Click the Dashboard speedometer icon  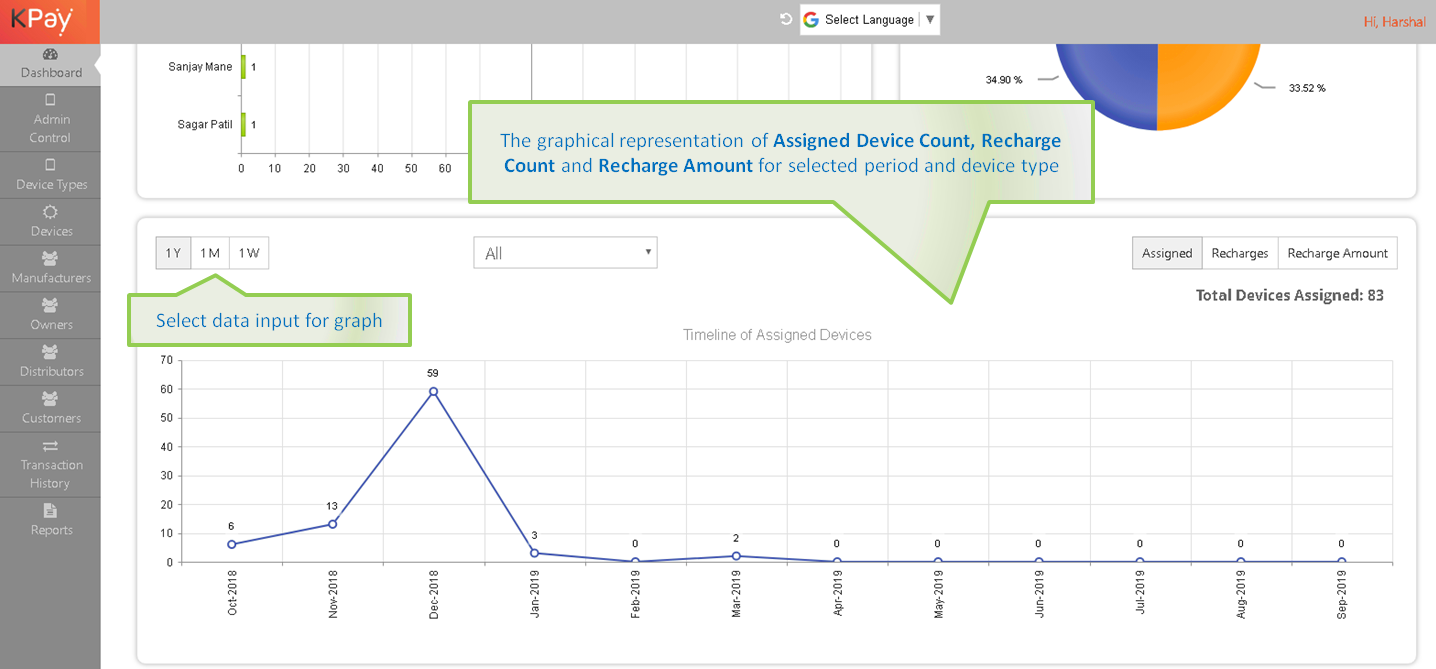click(x=50, y=54)
